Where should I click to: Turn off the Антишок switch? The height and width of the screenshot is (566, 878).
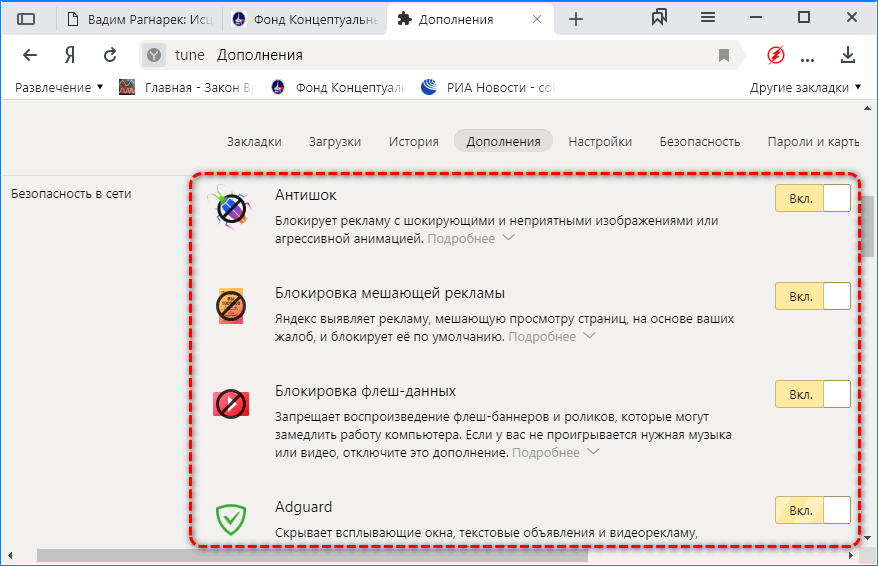coord(812,199)
